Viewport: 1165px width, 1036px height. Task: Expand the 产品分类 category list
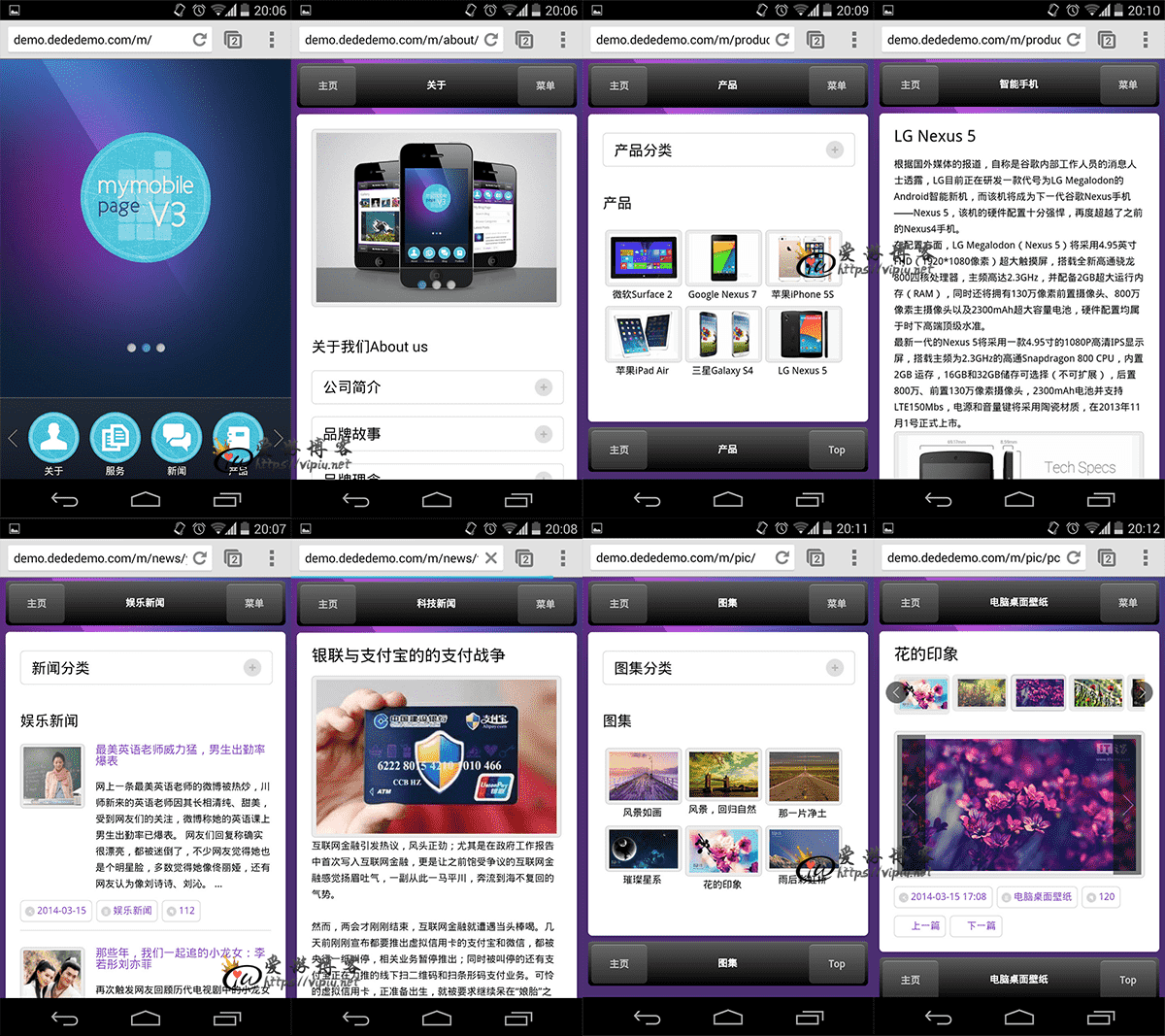click(x=728, y=150)
